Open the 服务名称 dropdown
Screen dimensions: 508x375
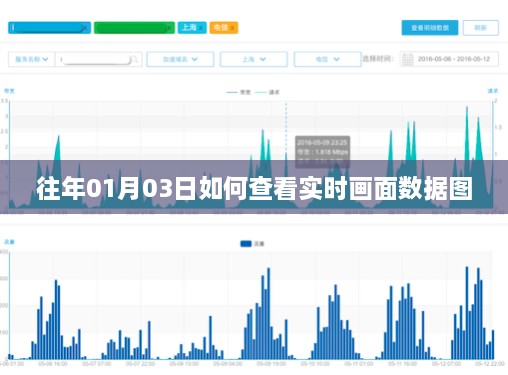31,59
